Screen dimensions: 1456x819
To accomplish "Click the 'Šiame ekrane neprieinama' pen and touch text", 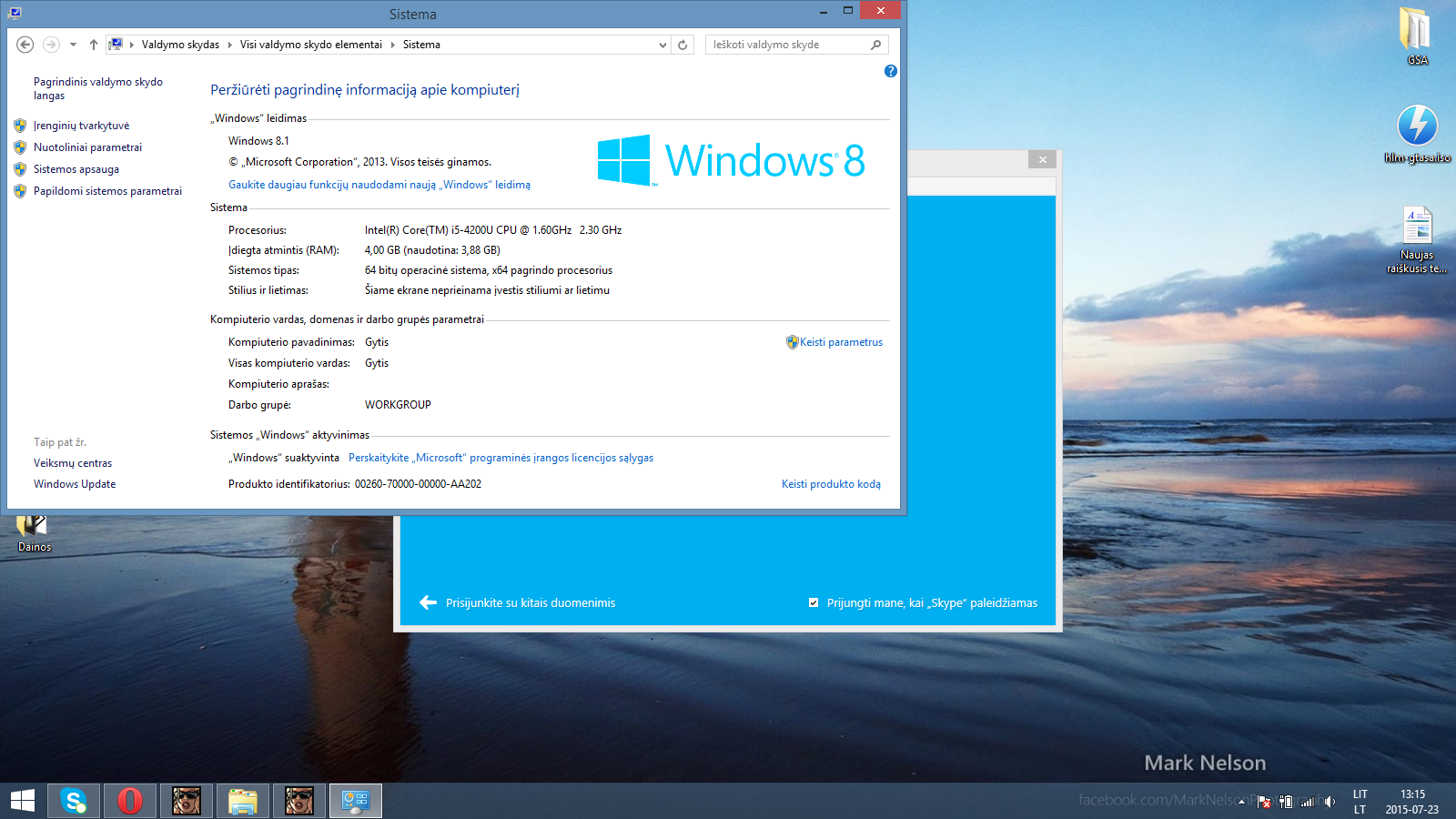I will 487,290.
